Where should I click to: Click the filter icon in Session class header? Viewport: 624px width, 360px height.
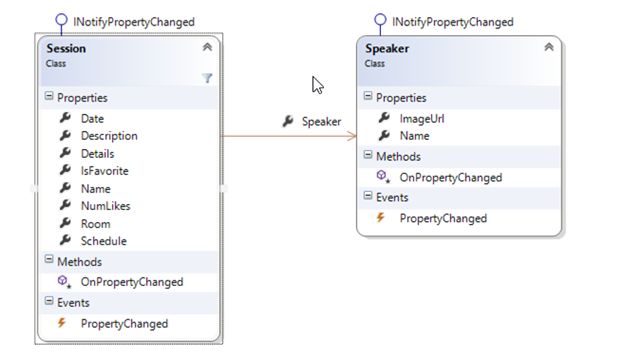[x=207, y=78]
